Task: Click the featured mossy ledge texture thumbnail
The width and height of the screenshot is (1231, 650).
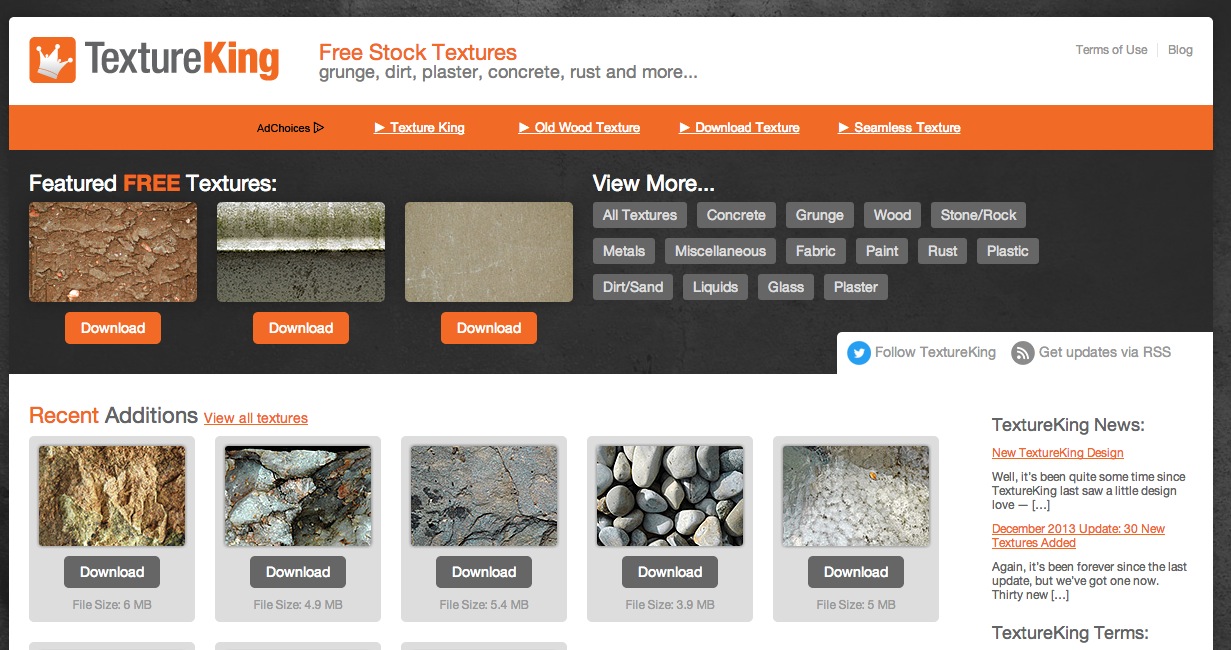Action: click(301, 252)
